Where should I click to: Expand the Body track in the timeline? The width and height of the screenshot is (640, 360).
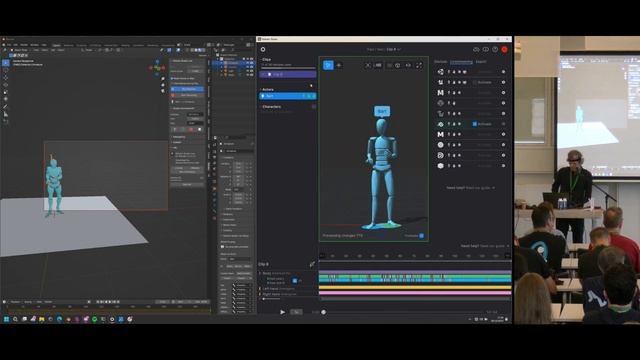[x=260, y=273]
